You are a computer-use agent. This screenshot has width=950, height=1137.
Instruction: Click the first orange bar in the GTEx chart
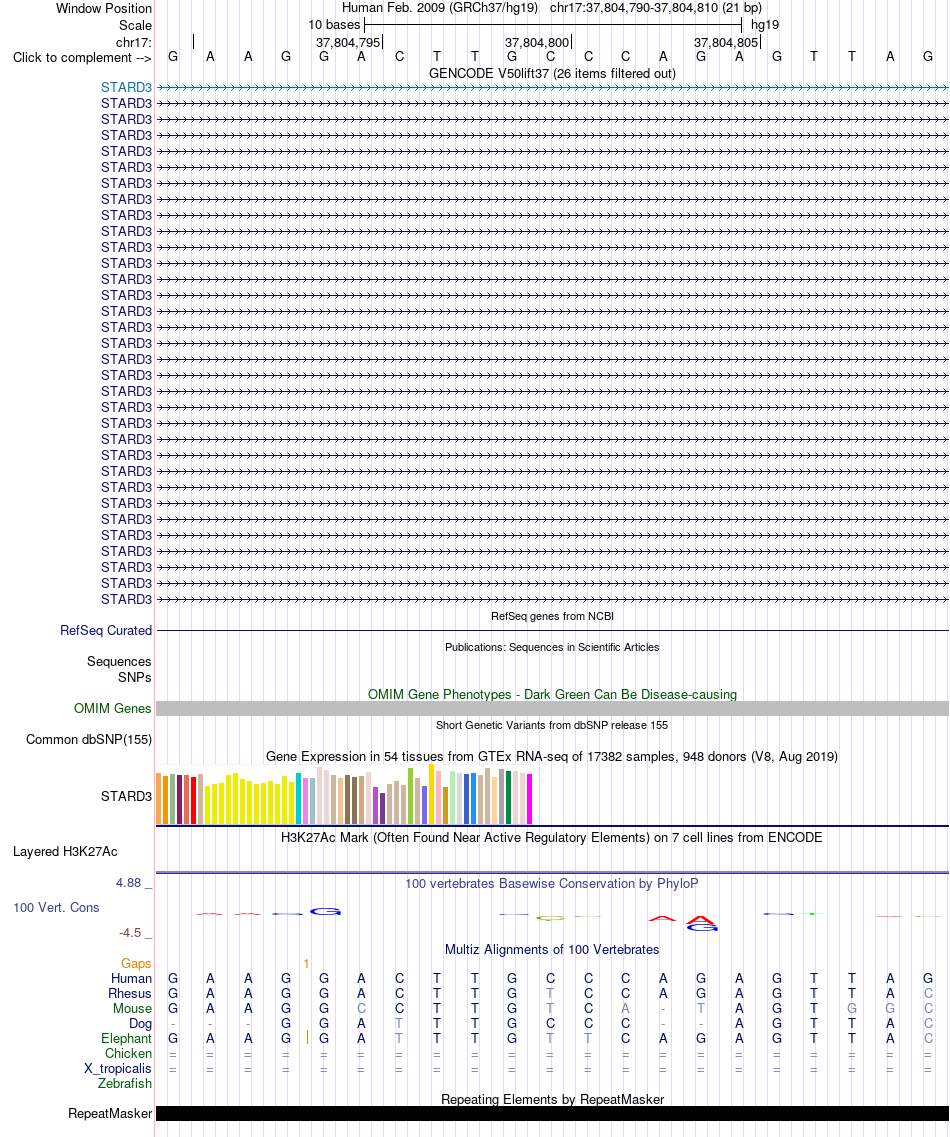(x=160, y=799)
